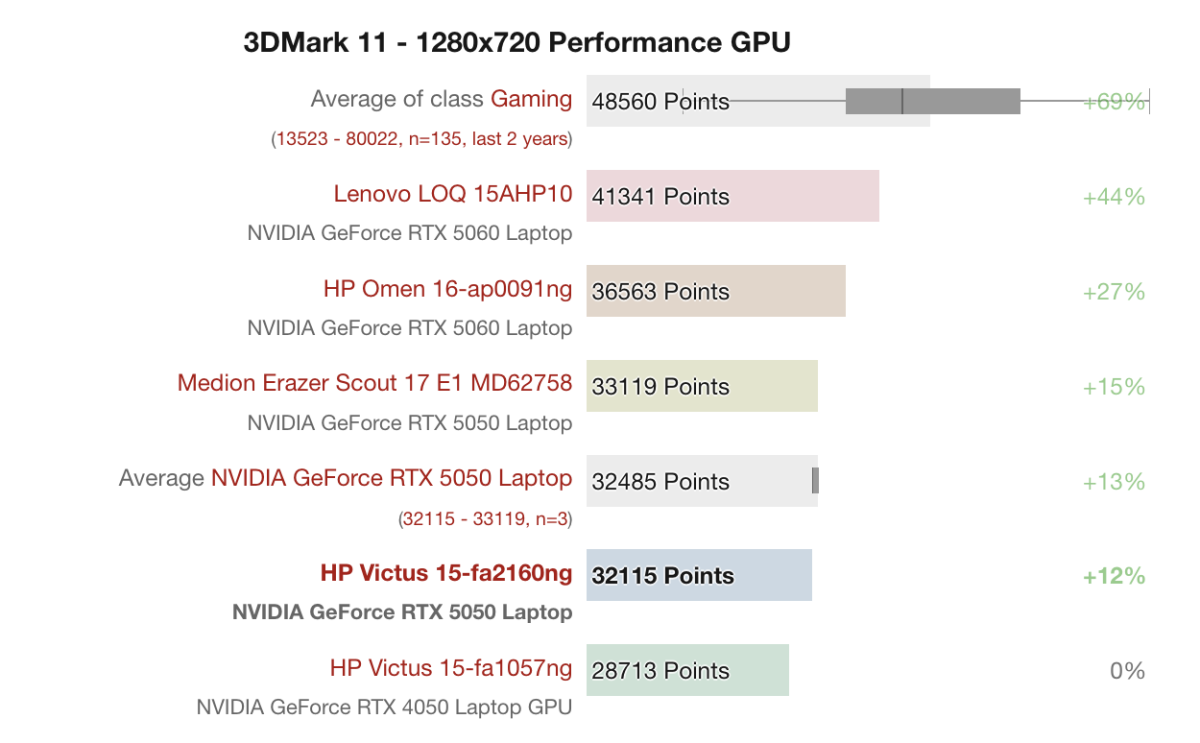Open the Average NVIDIA GeForce RTX 5050 Laptop link
The image size is (1200, 743).
391,478
